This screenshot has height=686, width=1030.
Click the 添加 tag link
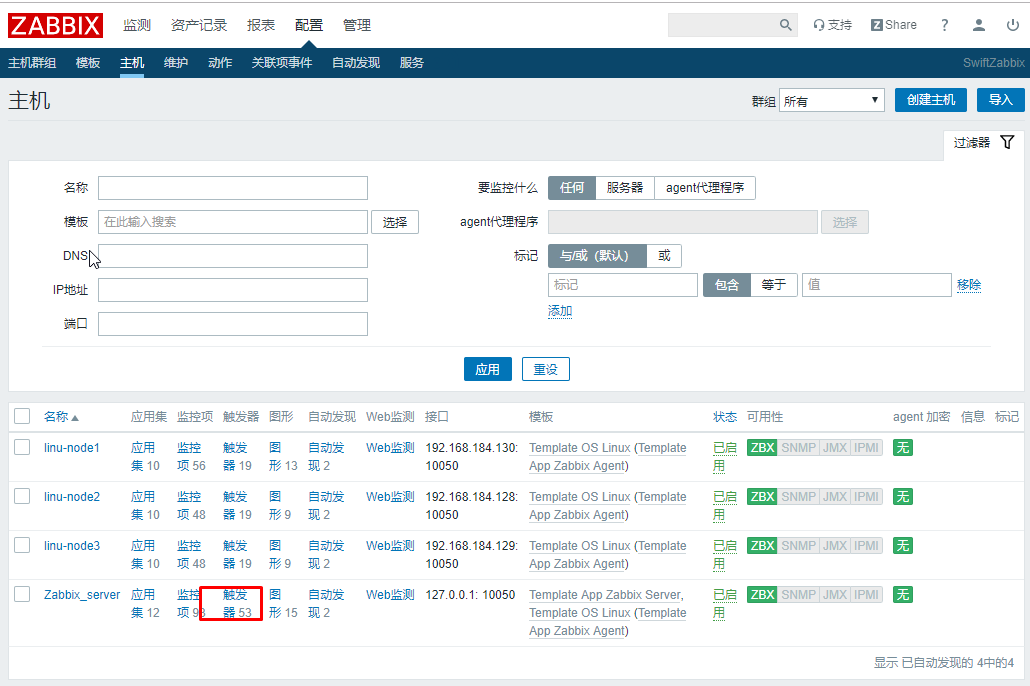point(560,311)
